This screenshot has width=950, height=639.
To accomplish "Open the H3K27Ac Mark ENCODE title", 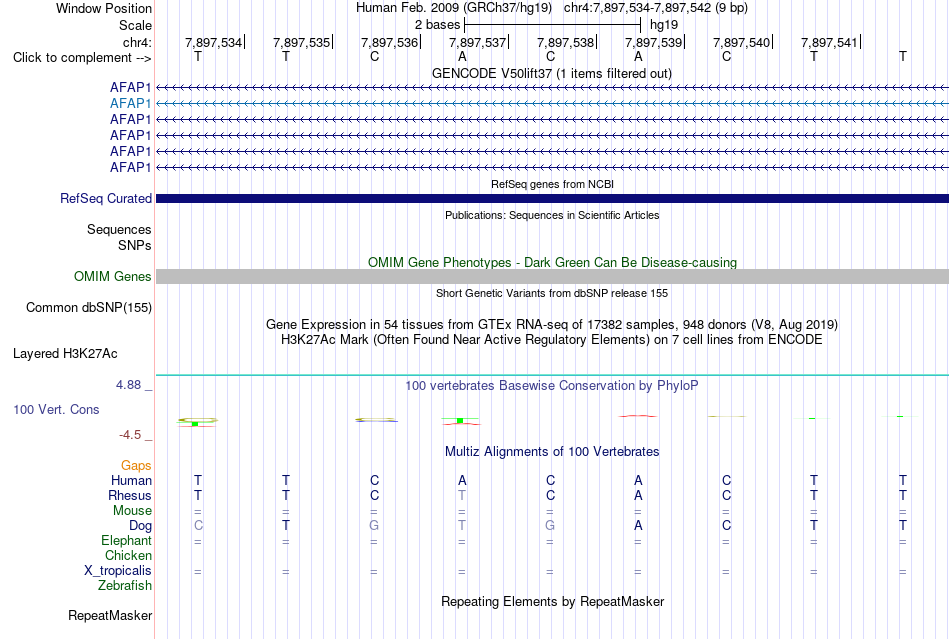I will coord(552,339).
